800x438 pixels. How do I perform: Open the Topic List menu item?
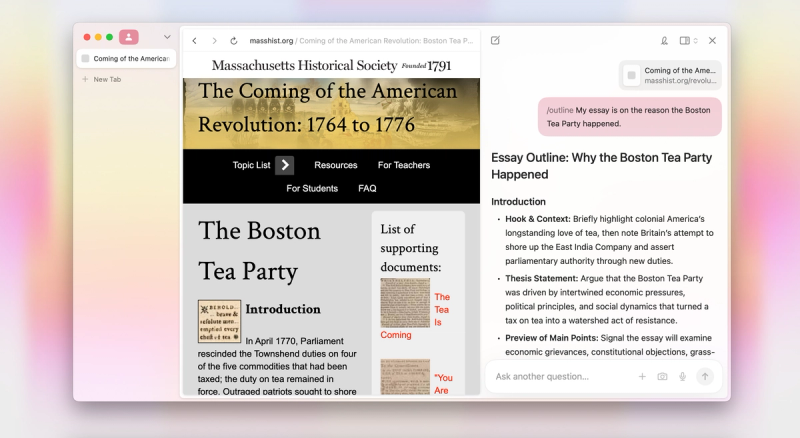point(251,165)
